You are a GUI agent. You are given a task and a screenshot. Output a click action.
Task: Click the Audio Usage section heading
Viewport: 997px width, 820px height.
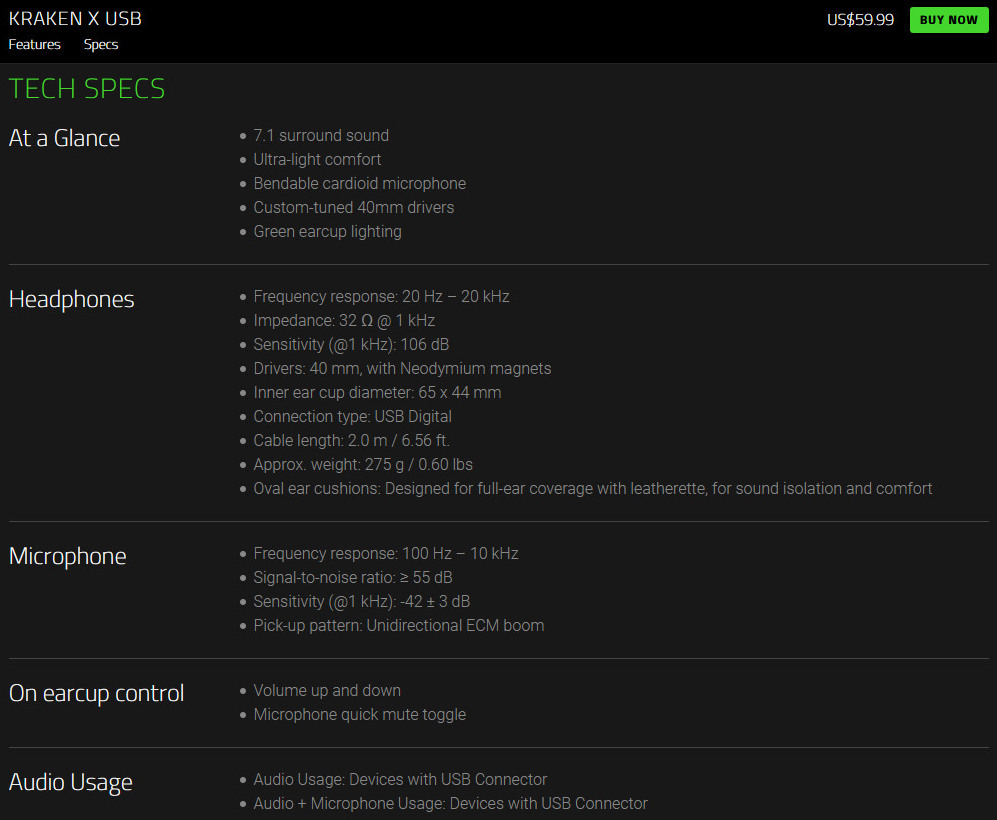pos(70,782)
